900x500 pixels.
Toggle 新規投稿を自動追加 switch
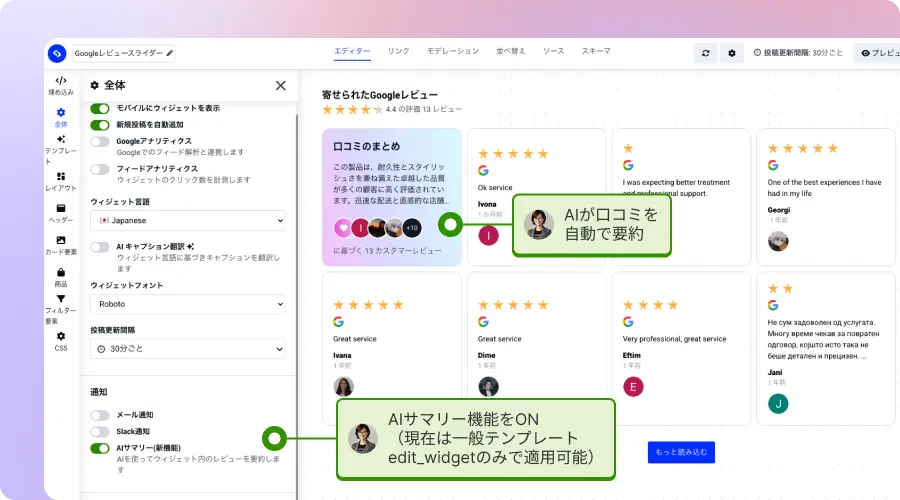pyautogui.click(x=100, y=125)
